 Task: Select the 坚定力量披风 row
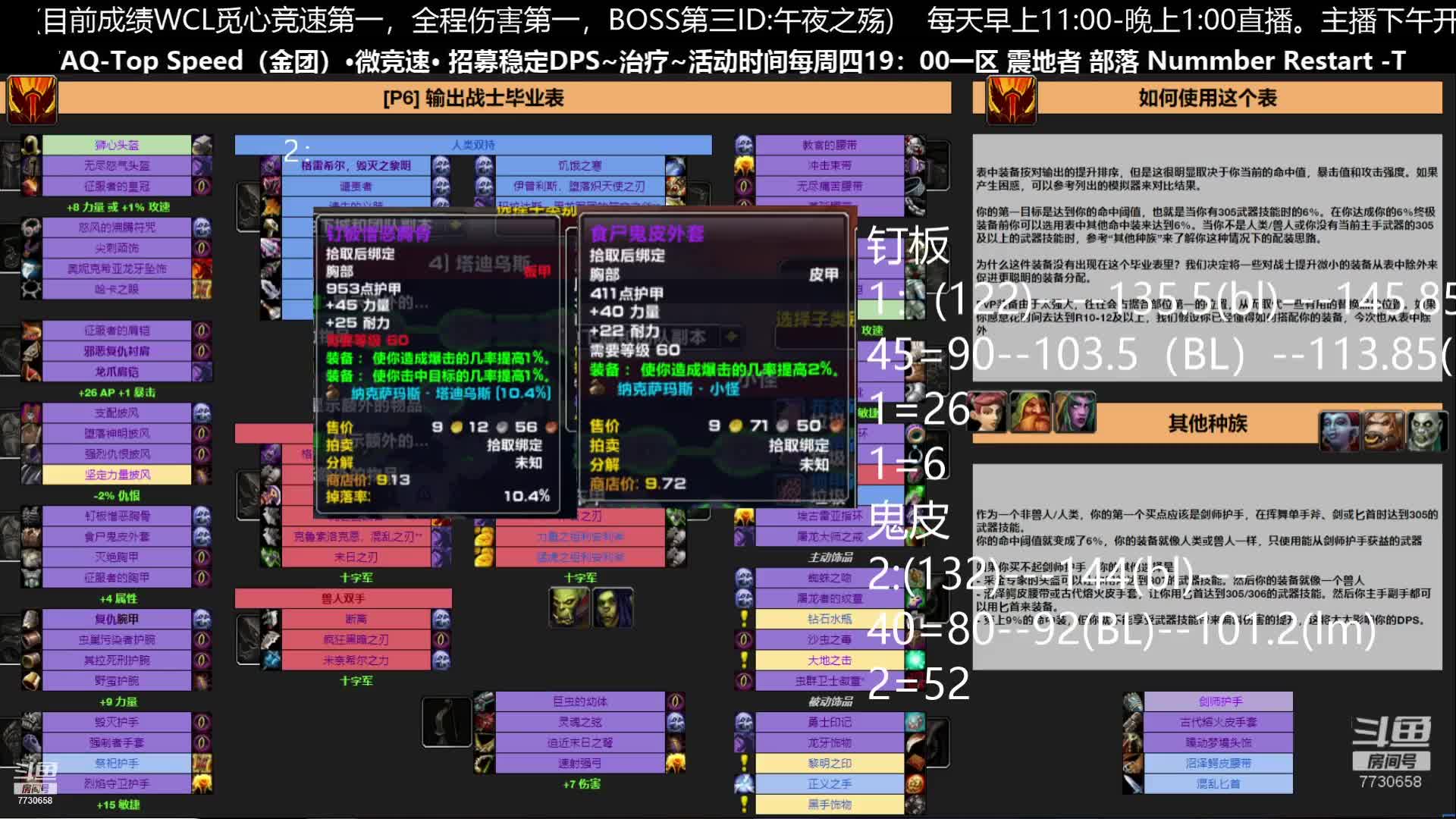click(117, 475)
